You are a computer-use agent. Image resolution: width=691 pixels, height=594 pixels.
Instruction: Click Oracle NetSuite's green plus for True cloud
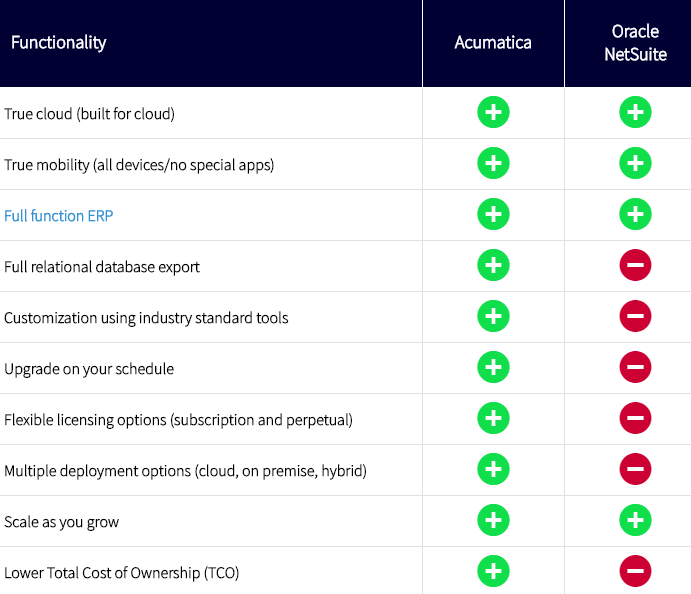(635, 112)
